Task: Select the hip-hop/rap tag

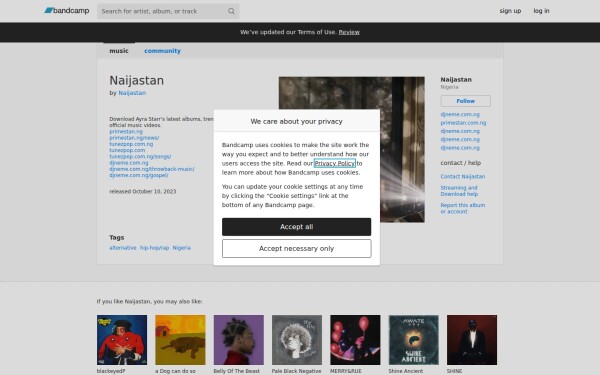Action: 154,248
